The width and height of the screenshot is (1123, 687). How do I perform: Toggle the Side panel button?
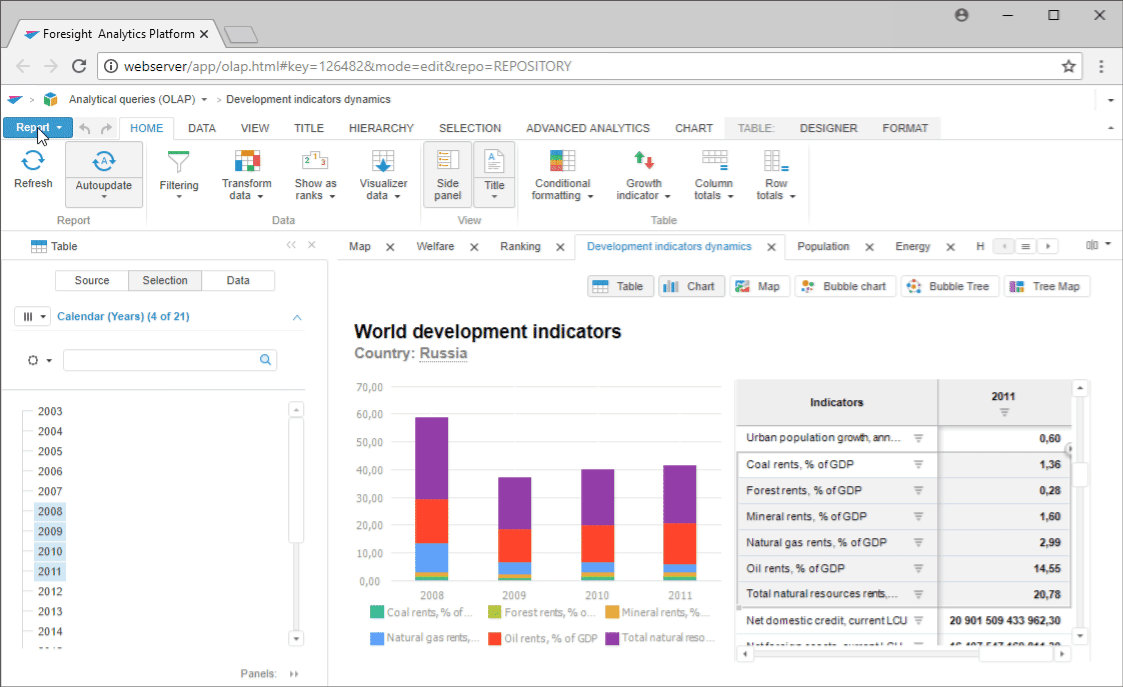[448, 174]
